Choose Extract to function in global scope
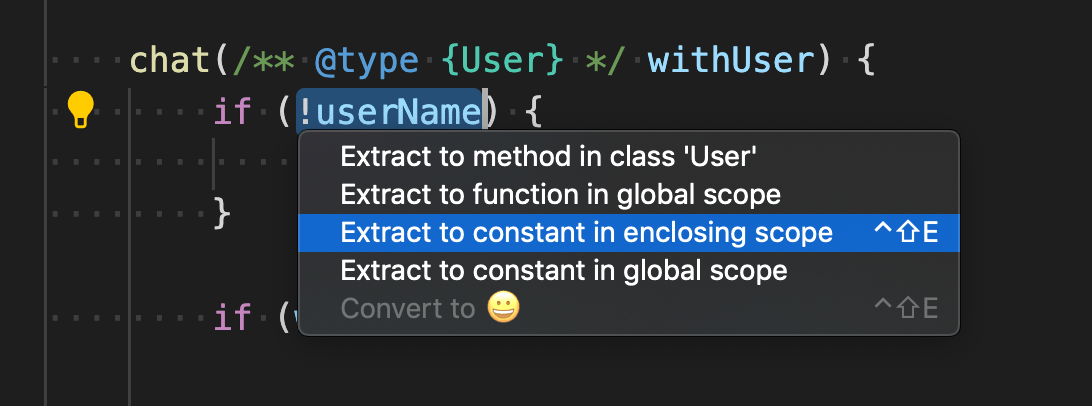The height and width of the screenshot is (406, 1092). click(x=560, y=193)
